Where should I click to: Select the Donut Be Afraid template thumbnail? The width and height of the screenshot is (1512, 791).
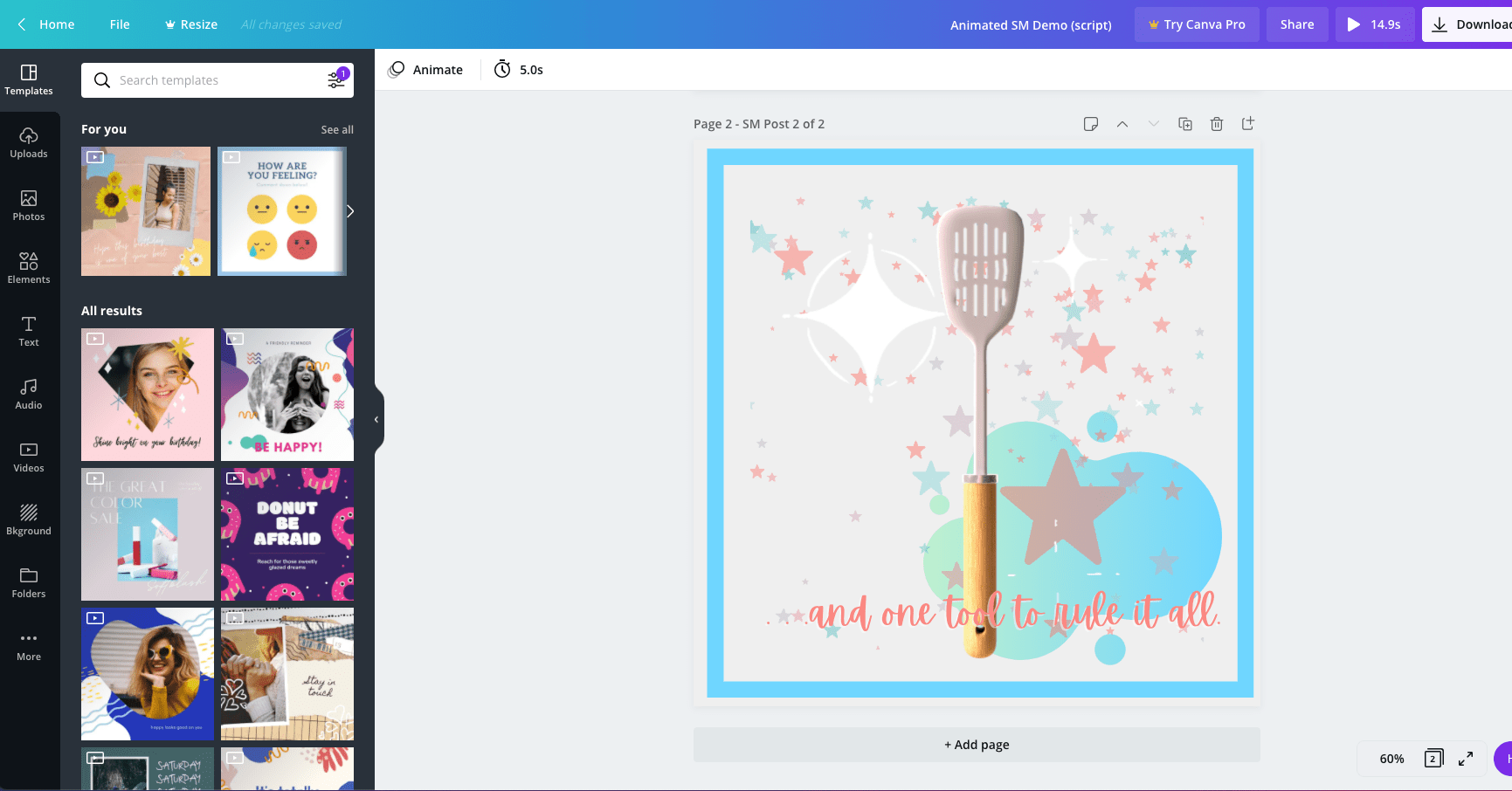[x=287, y=534]
